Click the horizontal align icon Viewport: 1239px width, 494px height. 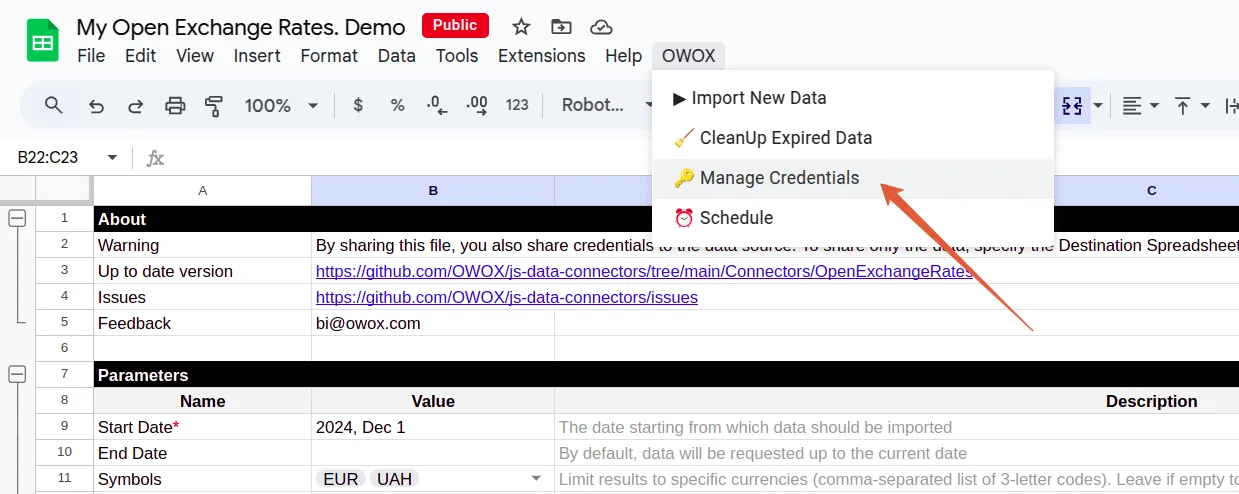(x=1132, y=105)
